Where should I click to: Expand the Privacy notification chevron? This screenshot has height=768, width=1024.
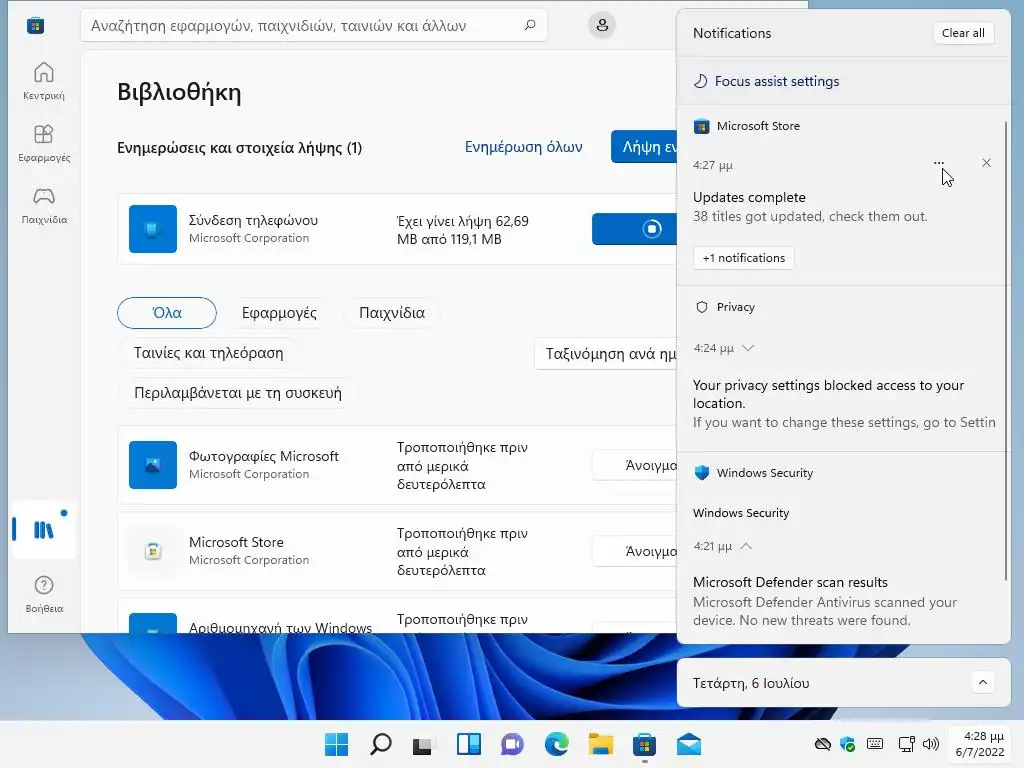tap(748, 348)
